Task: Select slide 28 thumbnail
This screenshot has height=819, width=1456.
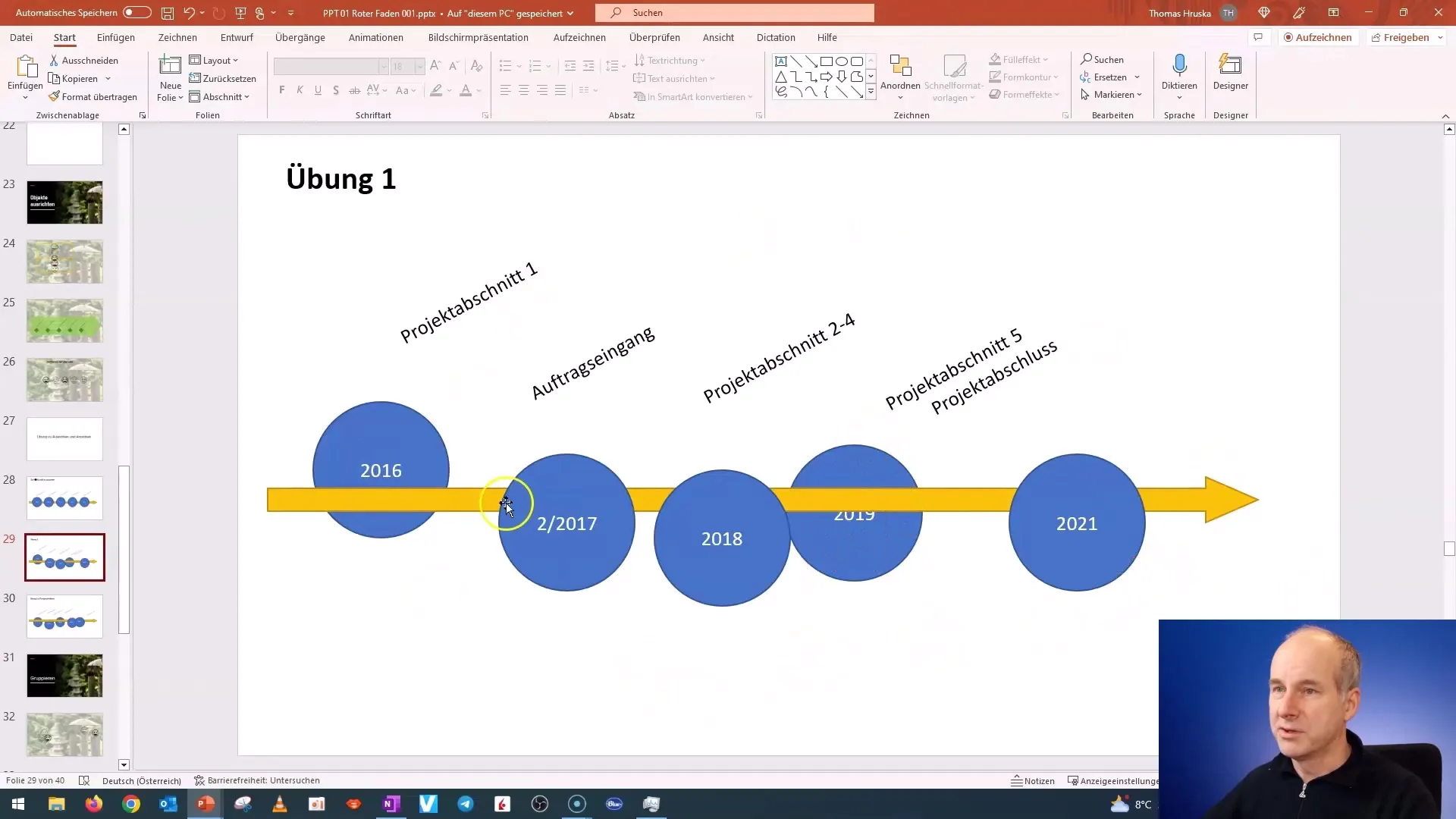Action: click(64, 498)
